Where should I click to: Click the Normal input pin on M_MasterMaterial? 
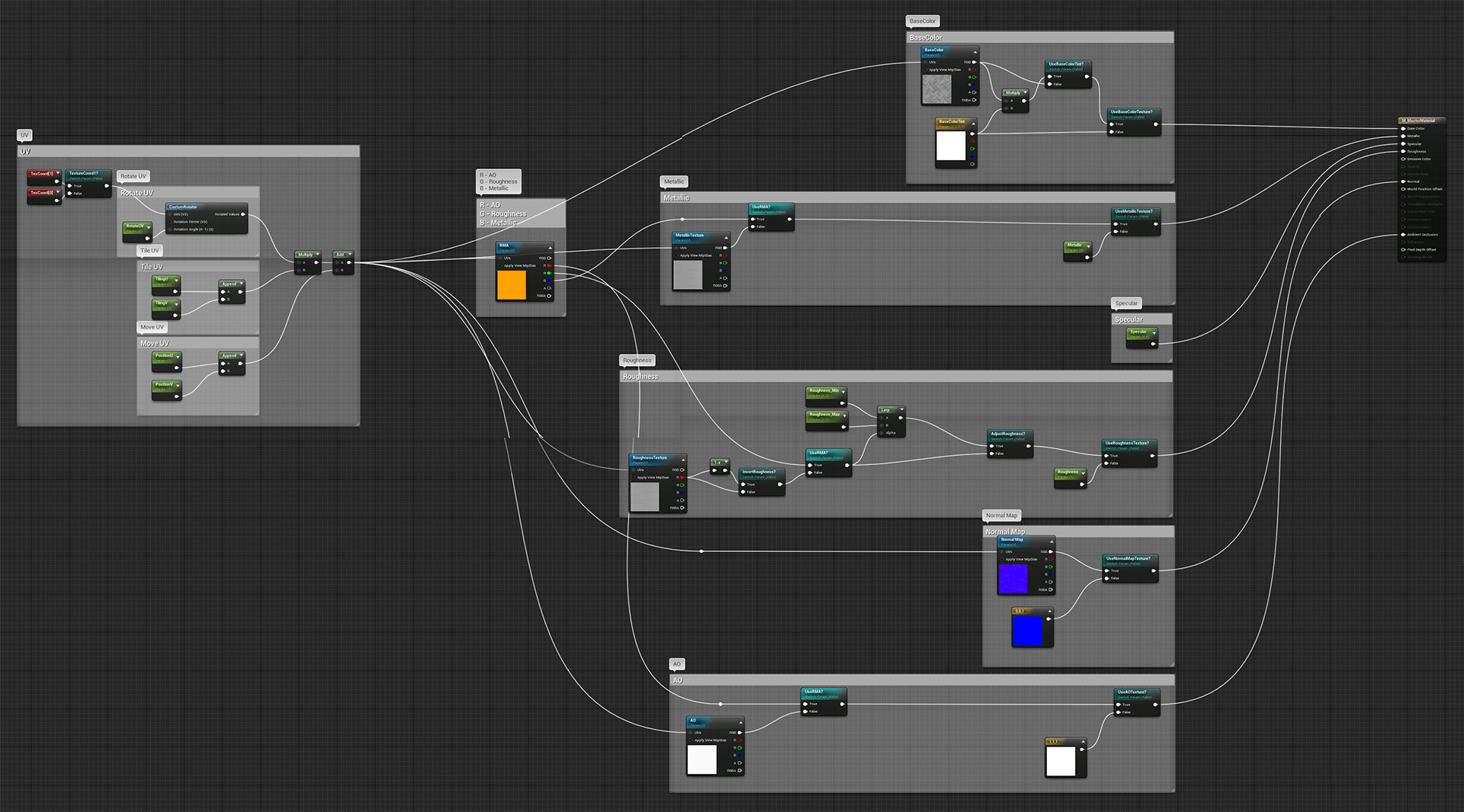pos(1403,181)
